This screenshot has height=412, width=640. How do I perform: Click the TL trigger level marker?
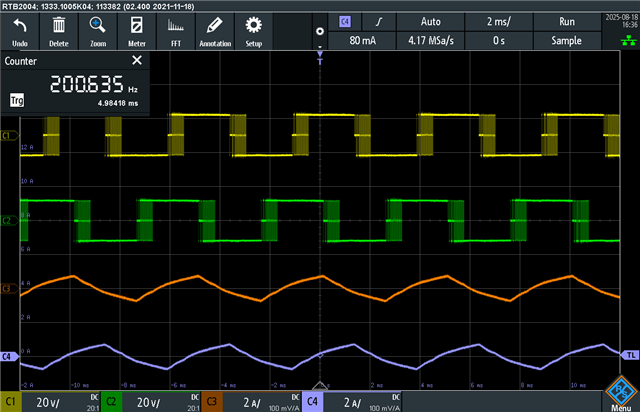click(x=630, y=355)
